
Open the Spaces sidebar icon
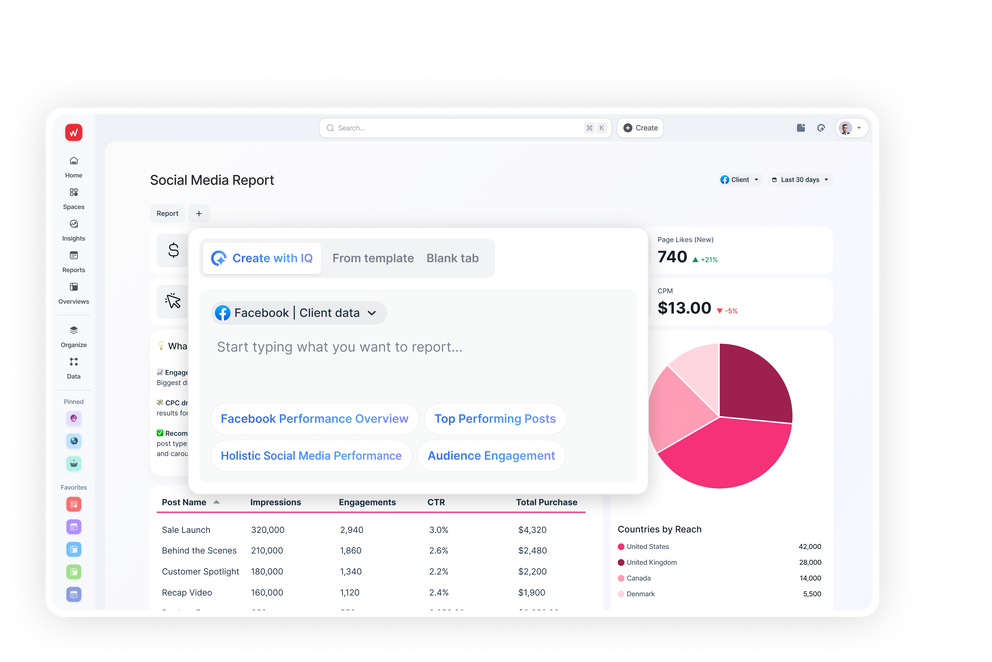click(74, 197)
